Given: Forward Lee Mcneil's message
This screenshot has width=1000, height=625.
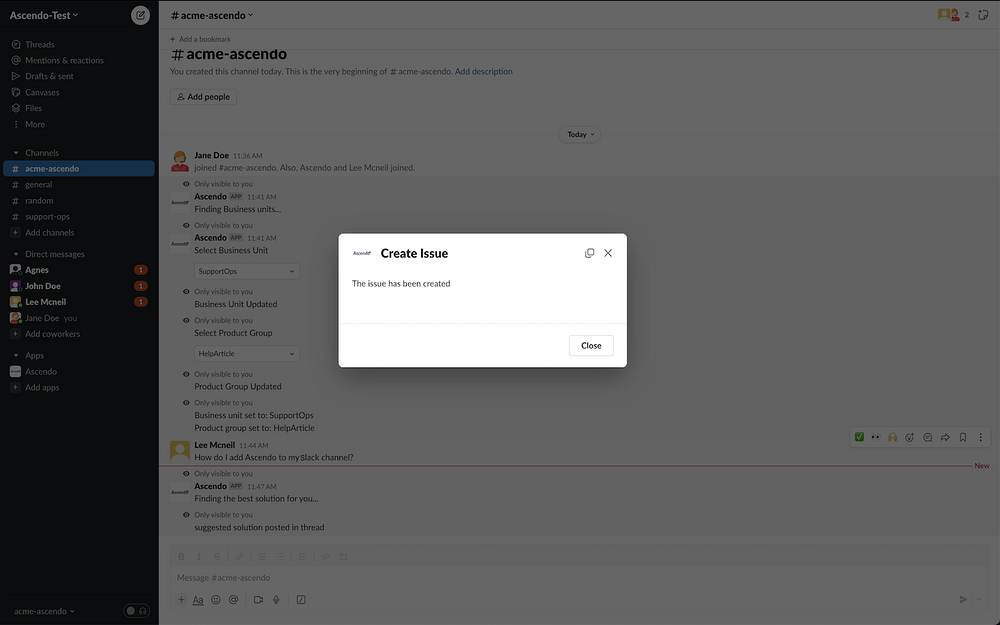Looking at the screenshot, I should click(x=945, y=437).
